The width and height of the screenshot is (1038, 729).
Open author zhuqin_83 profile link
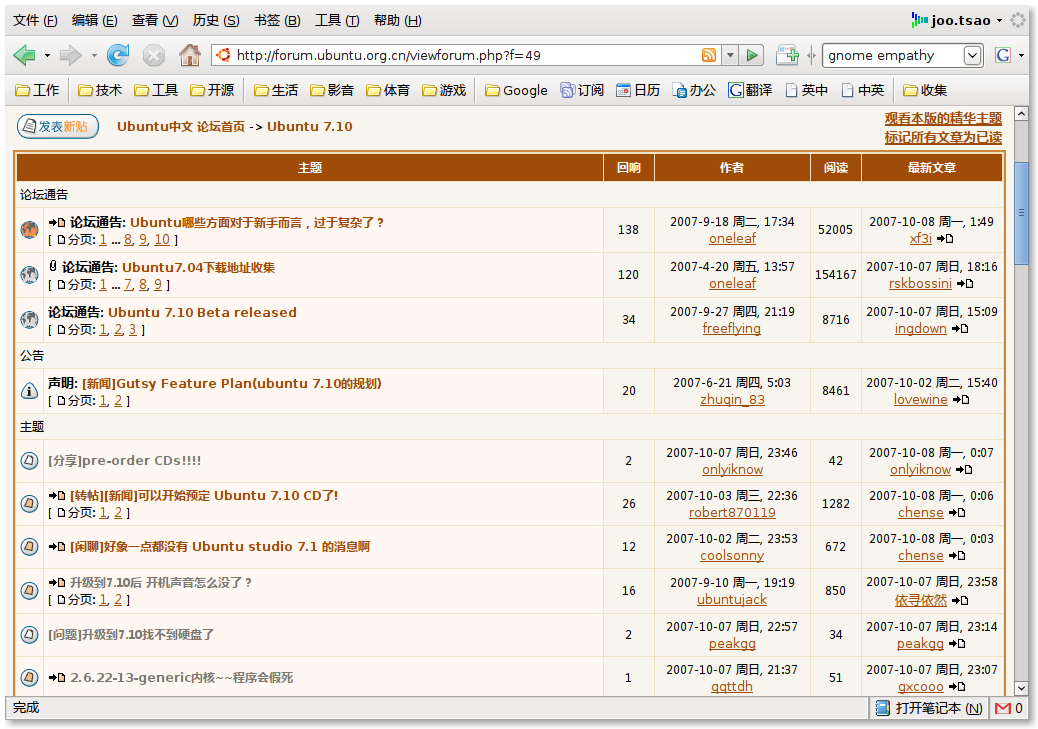[732, 399]
